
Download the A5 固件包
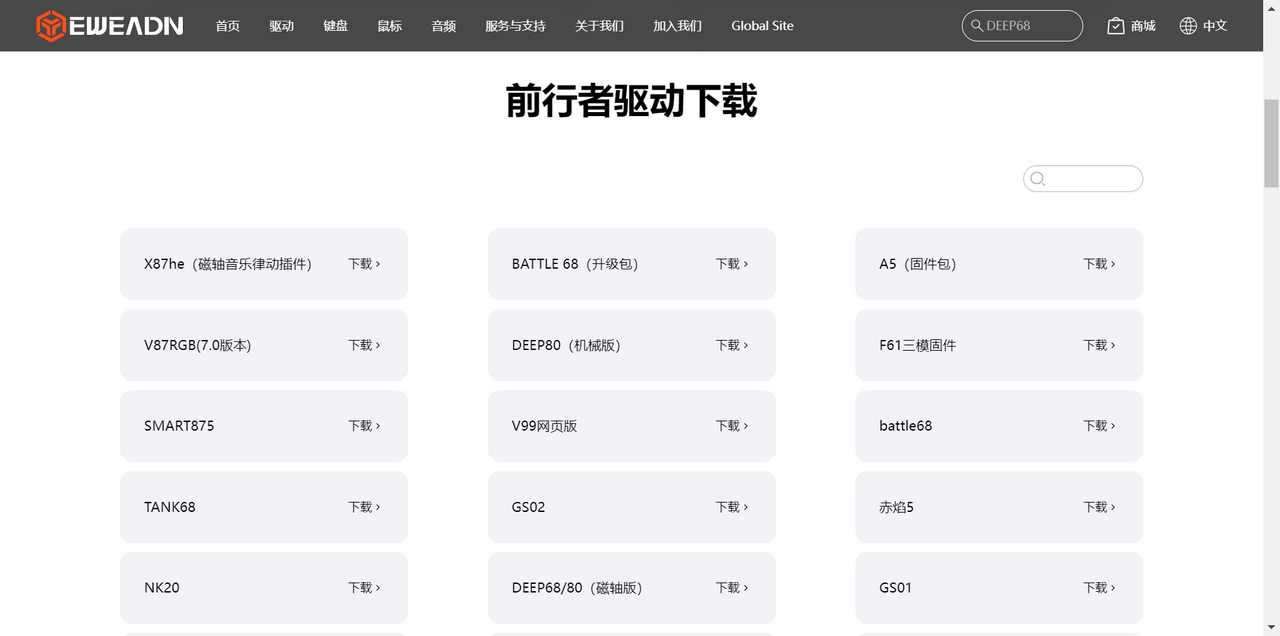[x=1099, y=263]
